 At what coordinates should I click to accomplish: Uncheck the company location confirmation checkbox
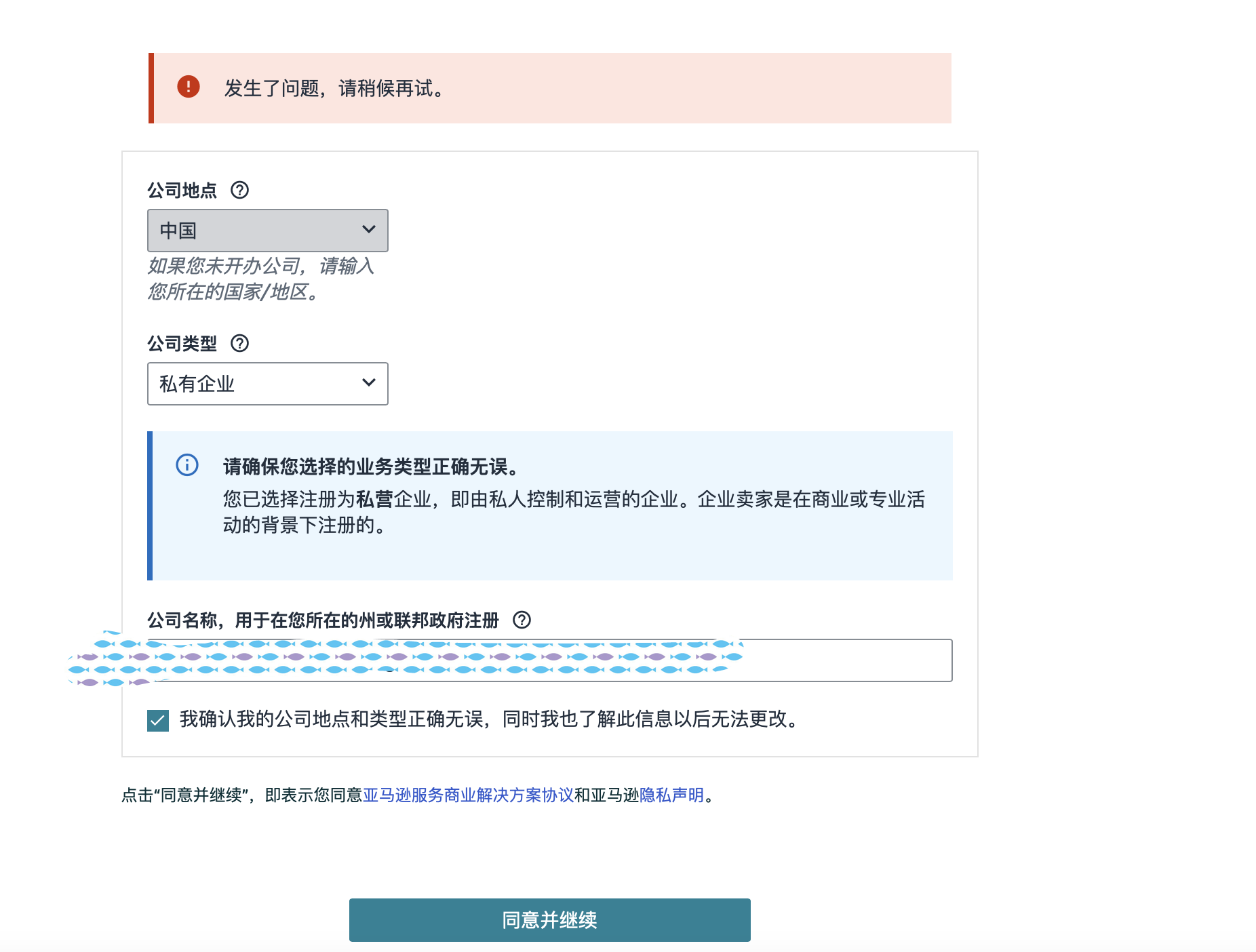(x=158, y=720)
